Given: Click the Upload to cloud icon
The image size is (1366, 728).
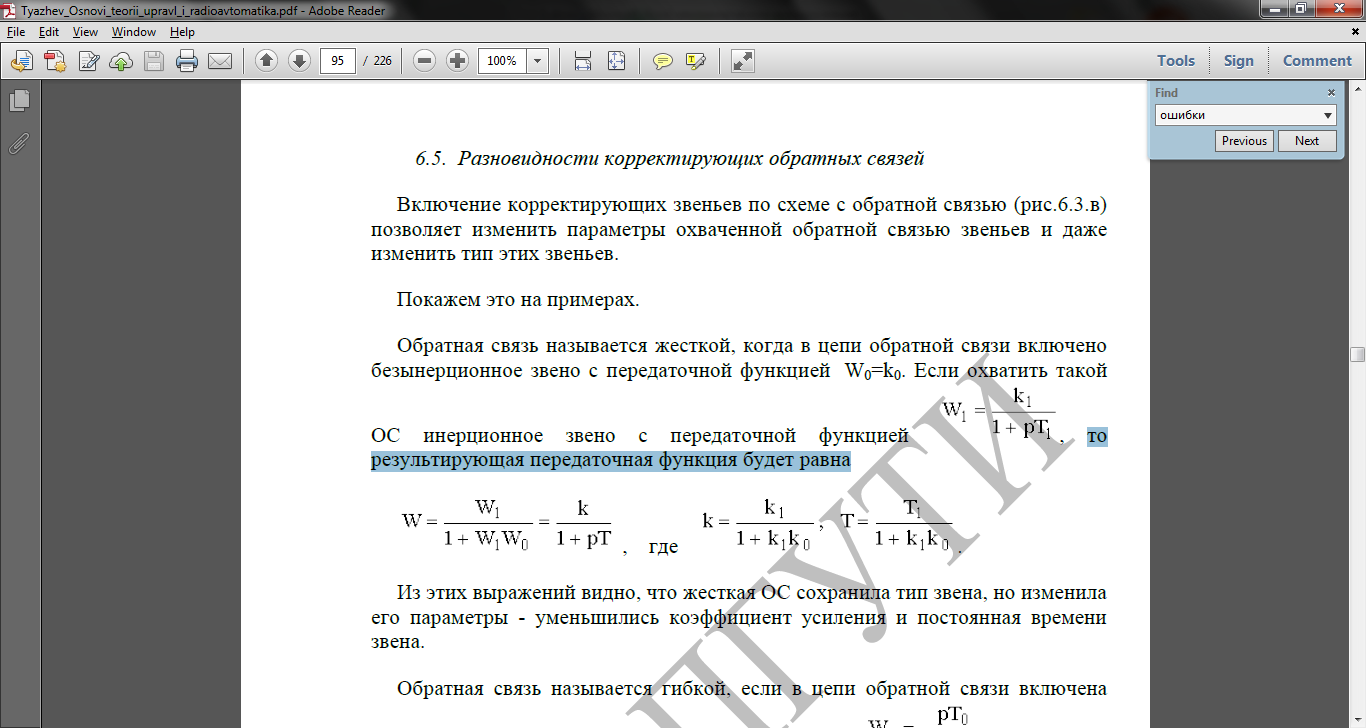Looking at the screenshot, I should click(121, 61).
